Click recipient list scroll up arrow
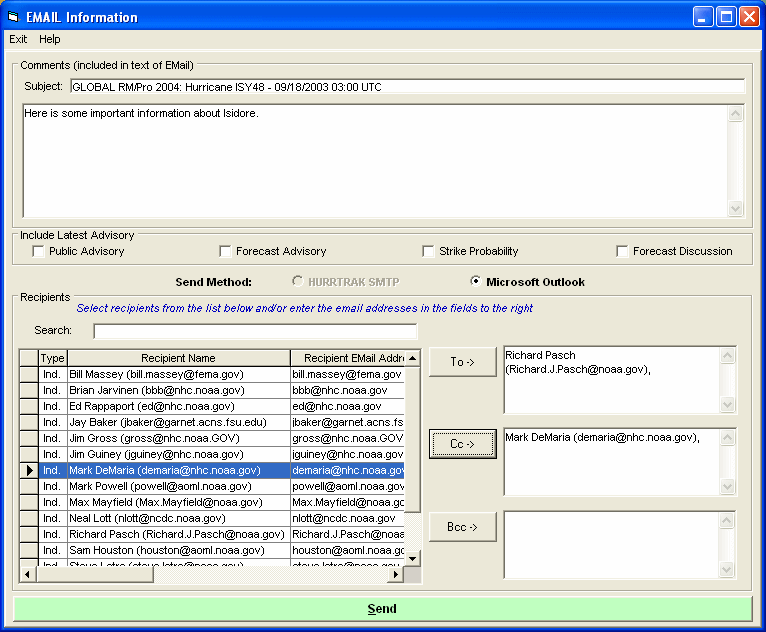 (x=413, y=358)
